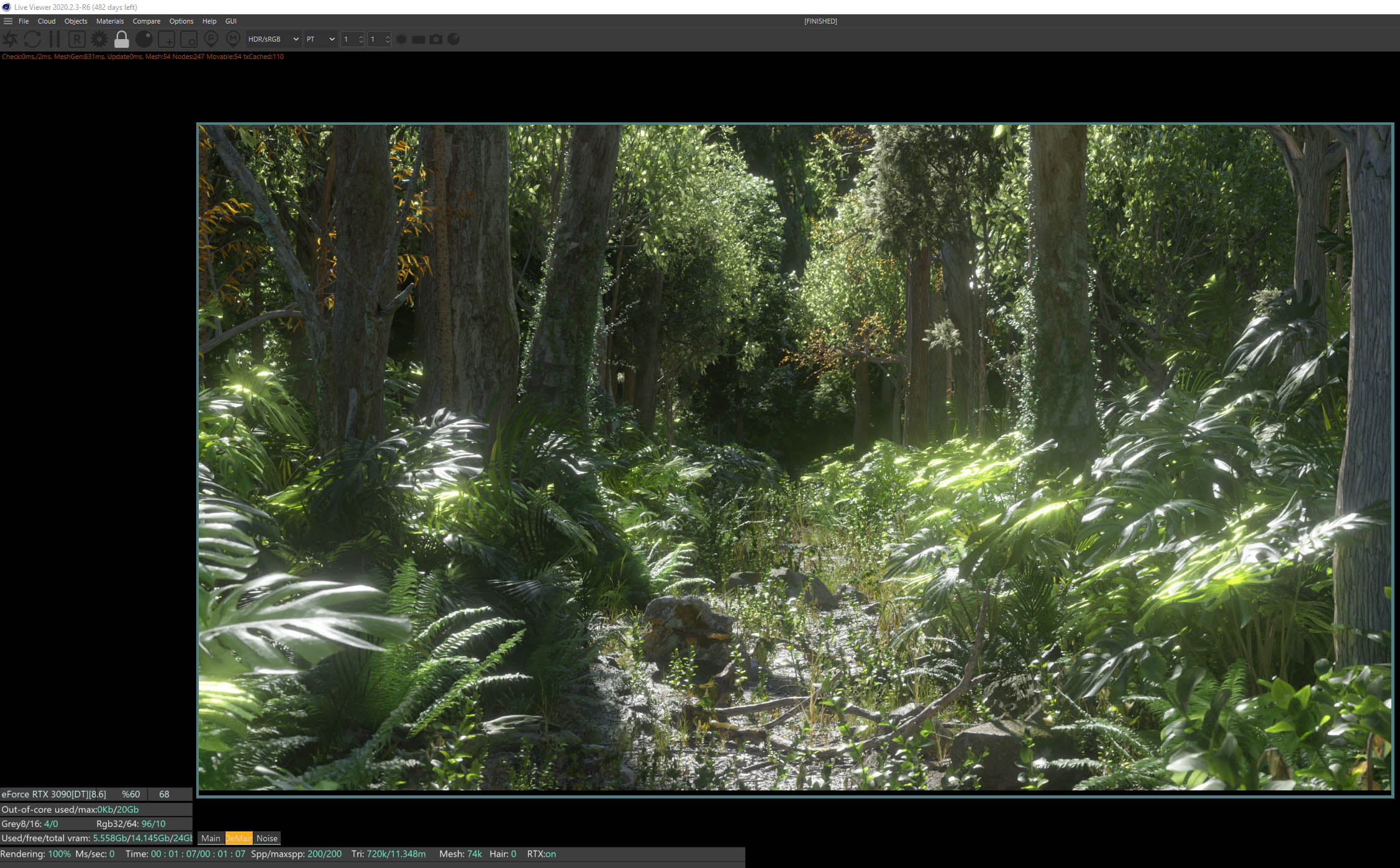Open render settings gear icon
This screenshot has height=868, width=1400.
tap(99, 39)
